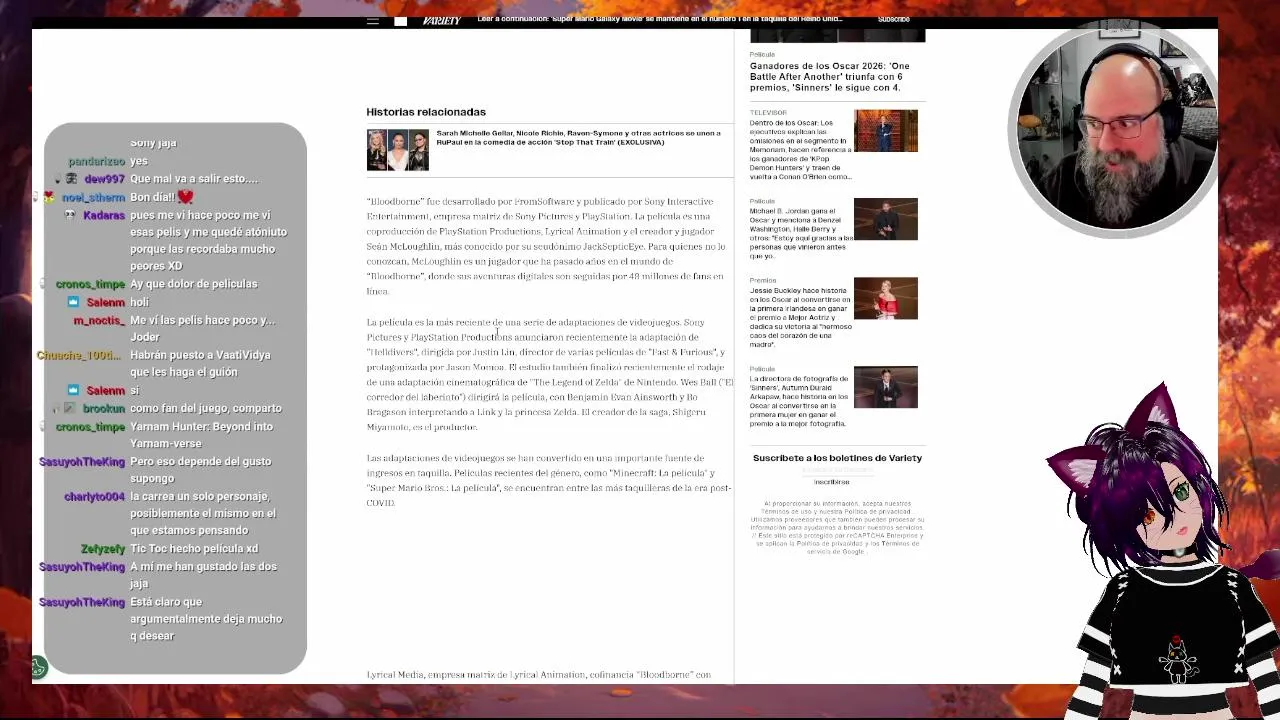Image resolution: width=1280 pixels, height=720 pixels.
Task: Click the TELEVISOR category label
Action: tap(768, 113)
